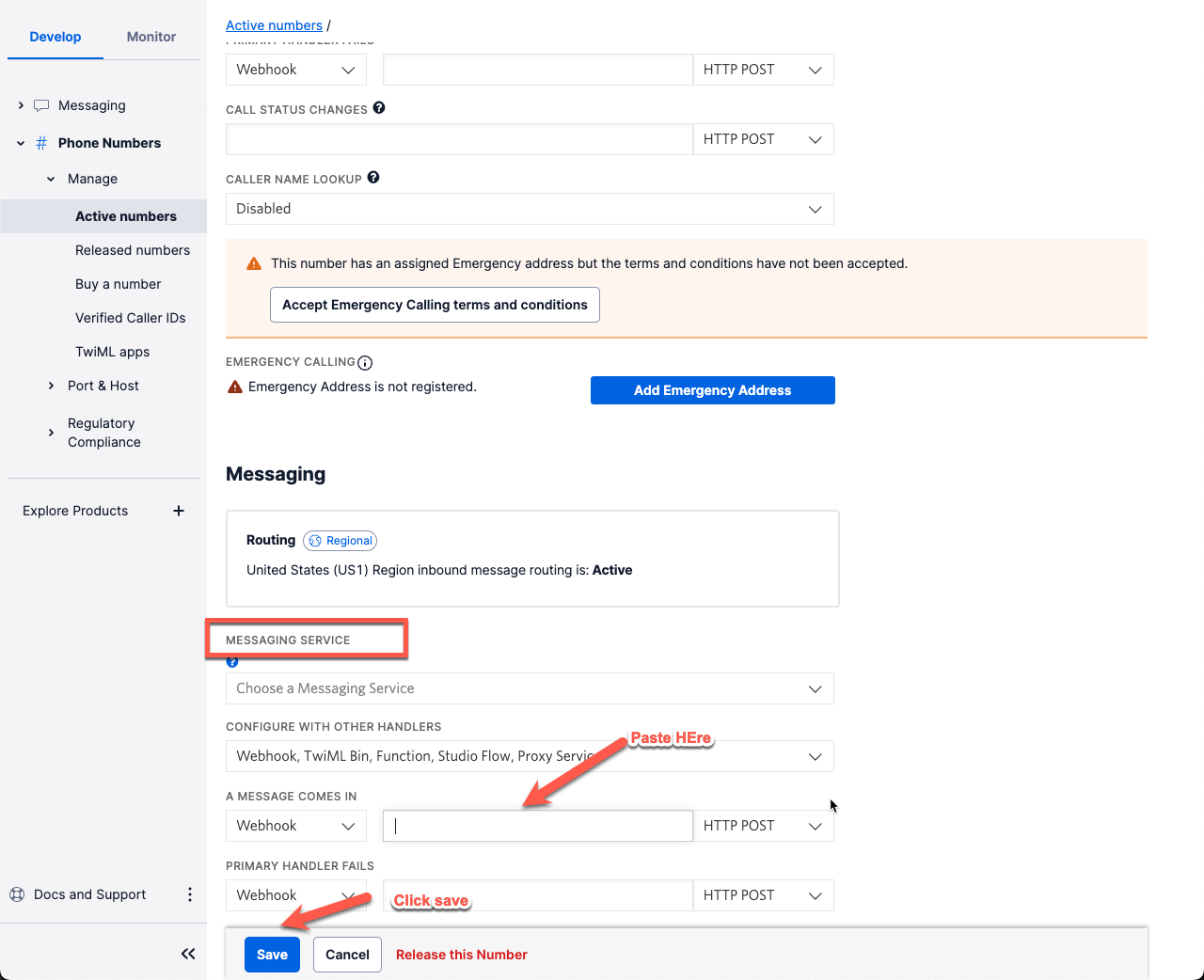This screenshot has height=980, width=1204.
Task: Open the Caller Name Lookup help icon
Action: (373, 178)
